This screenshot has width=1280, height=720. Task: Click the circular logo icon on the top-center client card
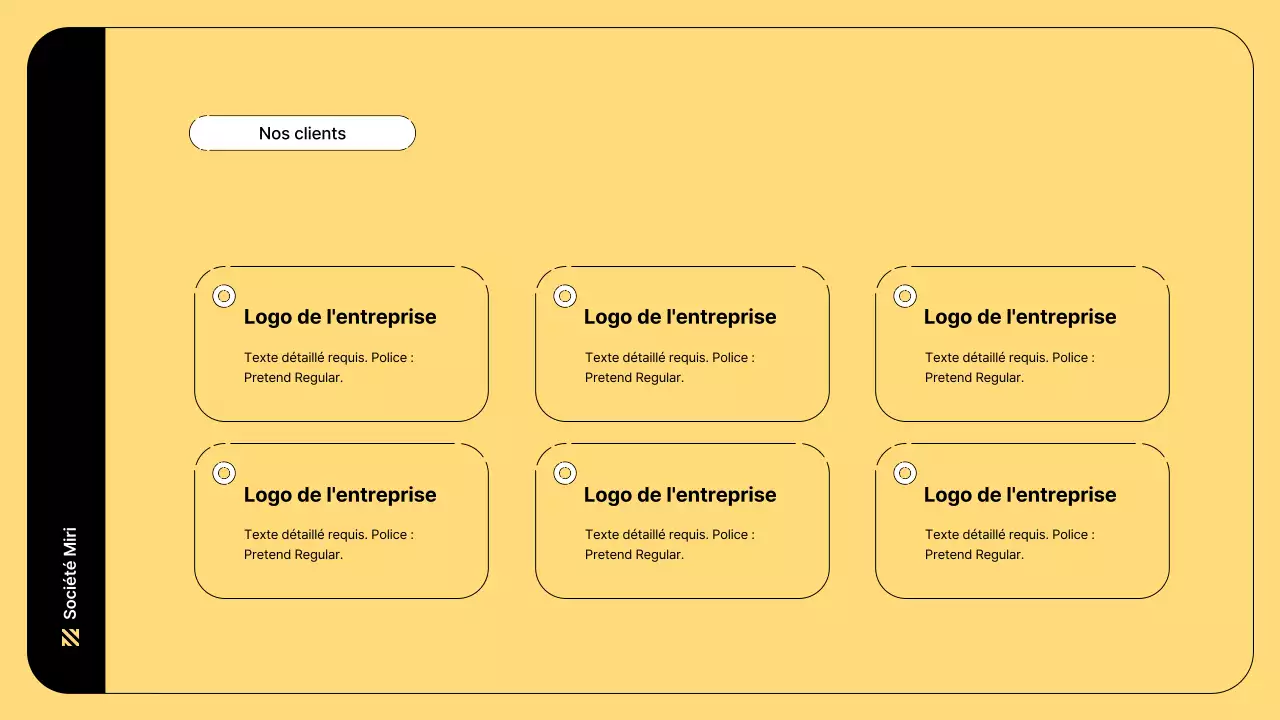[x=564, y=295]
